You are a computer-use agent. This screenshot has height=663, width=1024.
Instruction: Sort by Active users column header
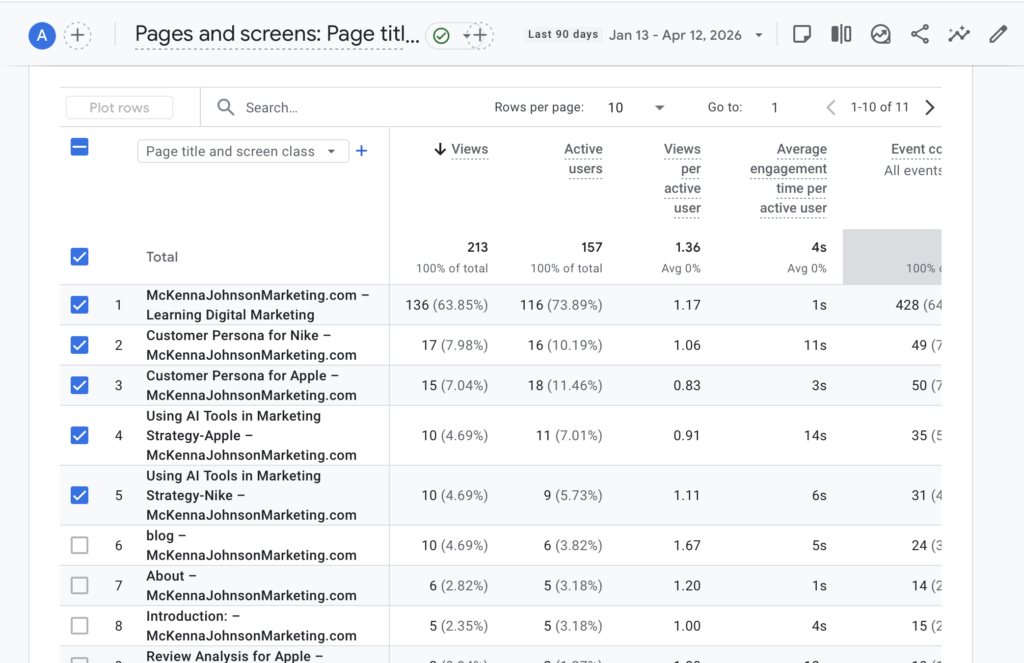click(583, 159)
